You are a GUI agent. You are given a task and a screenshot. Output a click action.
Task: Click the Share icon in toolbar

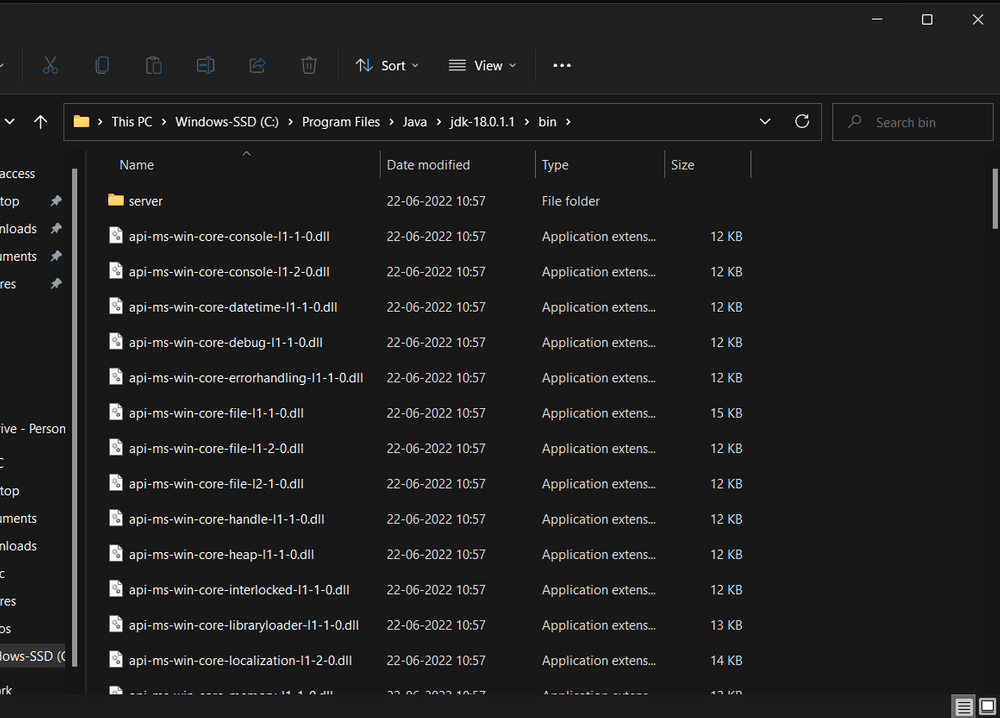pyautogui.click(x=257, y=65)
